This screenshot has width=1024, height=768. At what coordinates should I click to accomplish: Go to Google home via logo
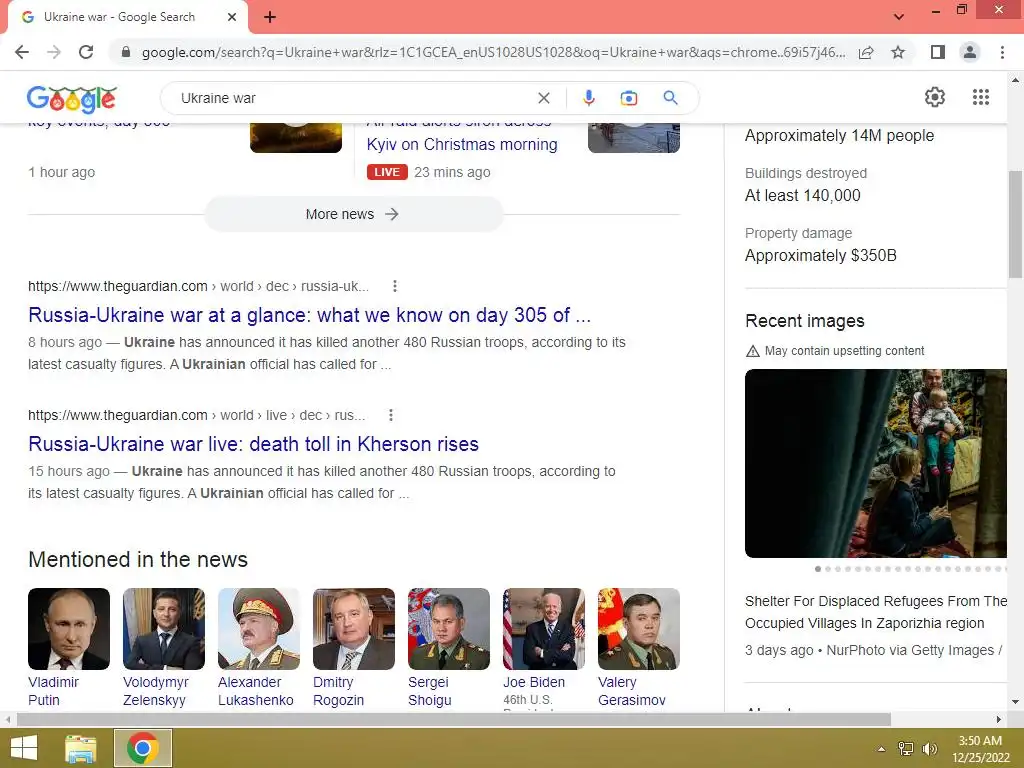click(x=72, y=98)
